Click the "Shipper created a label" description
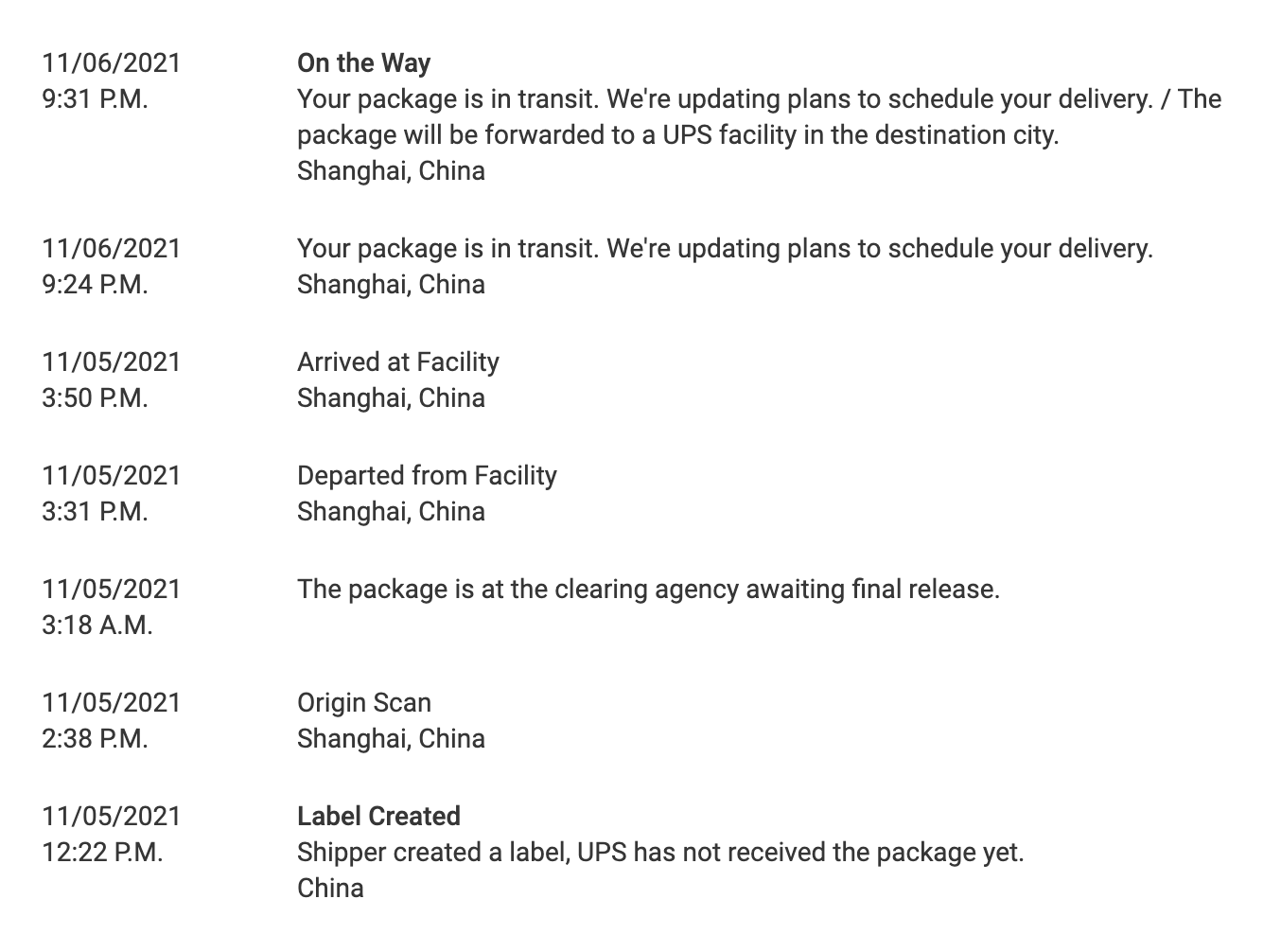Viewport: 1281px width, 952px height. pos(660,853)
